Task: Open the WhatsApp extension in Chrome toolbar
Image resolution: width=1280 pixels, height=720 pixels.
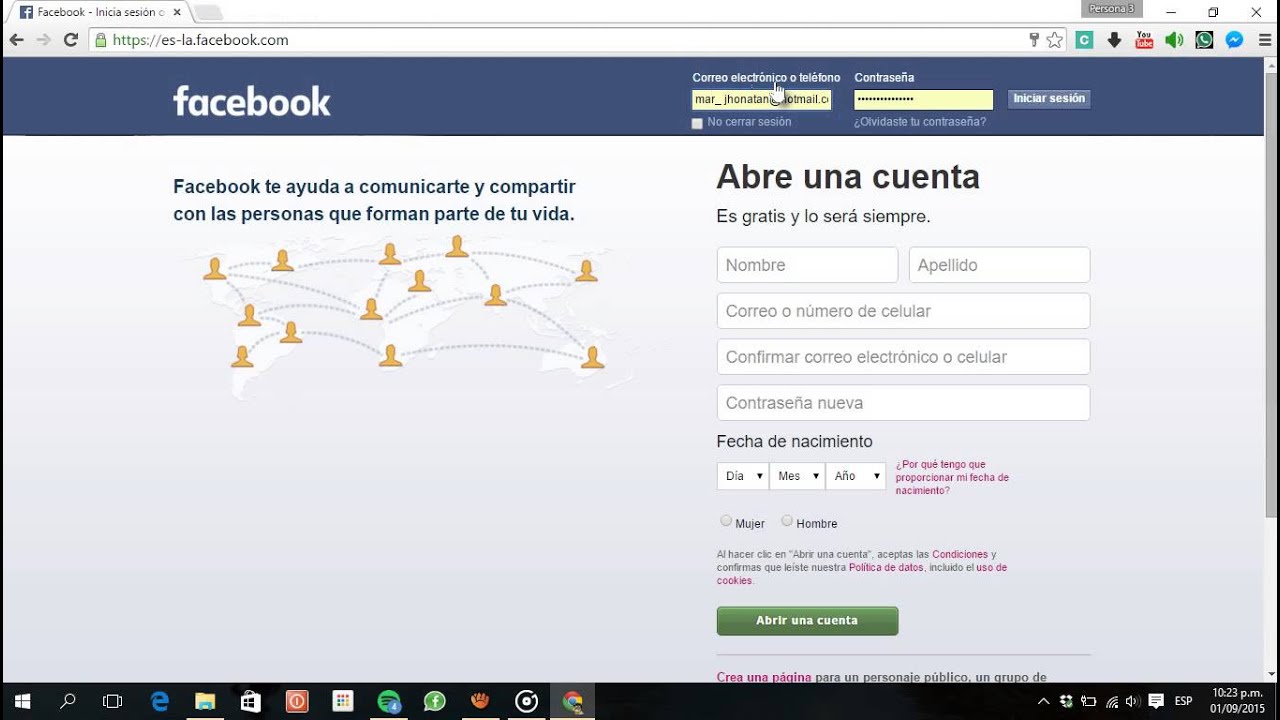Action: pyautogui.click(x=1204, y=40)
